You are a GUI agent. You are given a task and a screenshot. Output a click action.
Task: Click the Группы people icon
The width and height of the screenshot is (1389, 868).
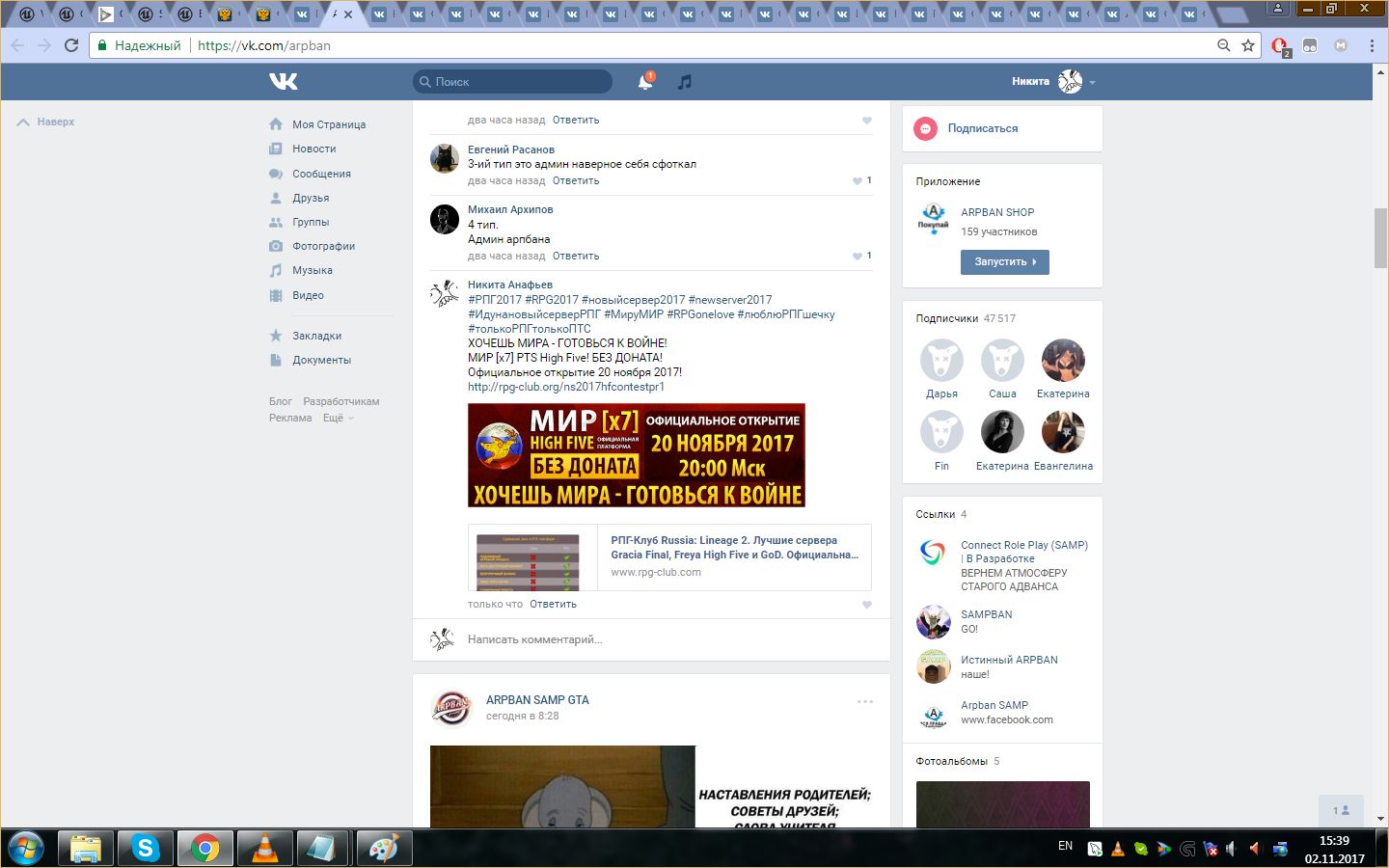pyautogui.click(x=276, y=222)
